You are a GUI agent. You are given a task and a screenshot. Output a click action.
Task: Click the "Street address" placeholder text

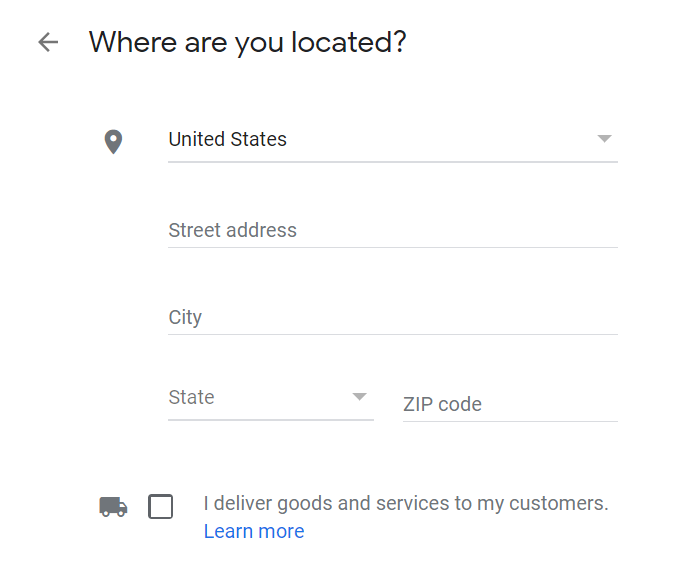[233, 231]
